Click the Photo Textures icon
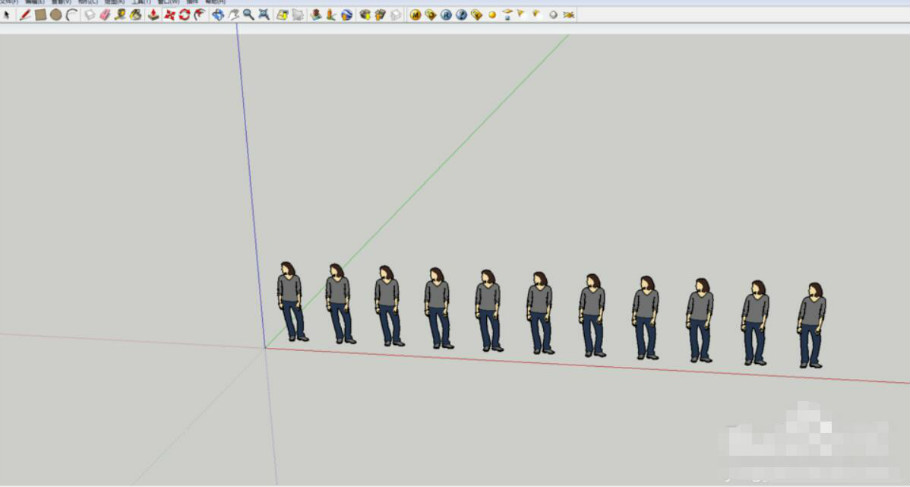 click(x=331, y=15)
